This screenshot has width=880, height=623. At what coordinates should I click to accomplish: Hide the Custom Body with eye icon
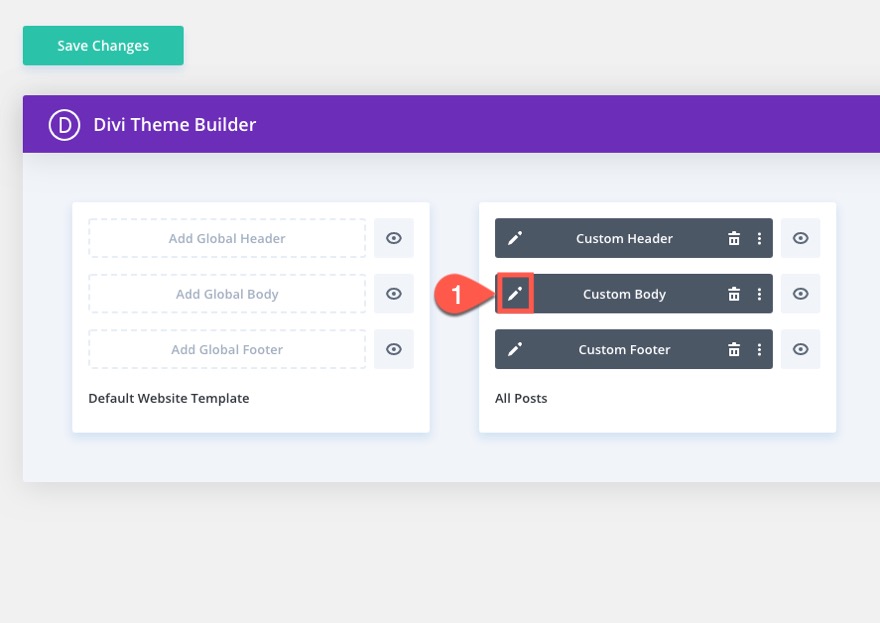(x=801, y=294)
